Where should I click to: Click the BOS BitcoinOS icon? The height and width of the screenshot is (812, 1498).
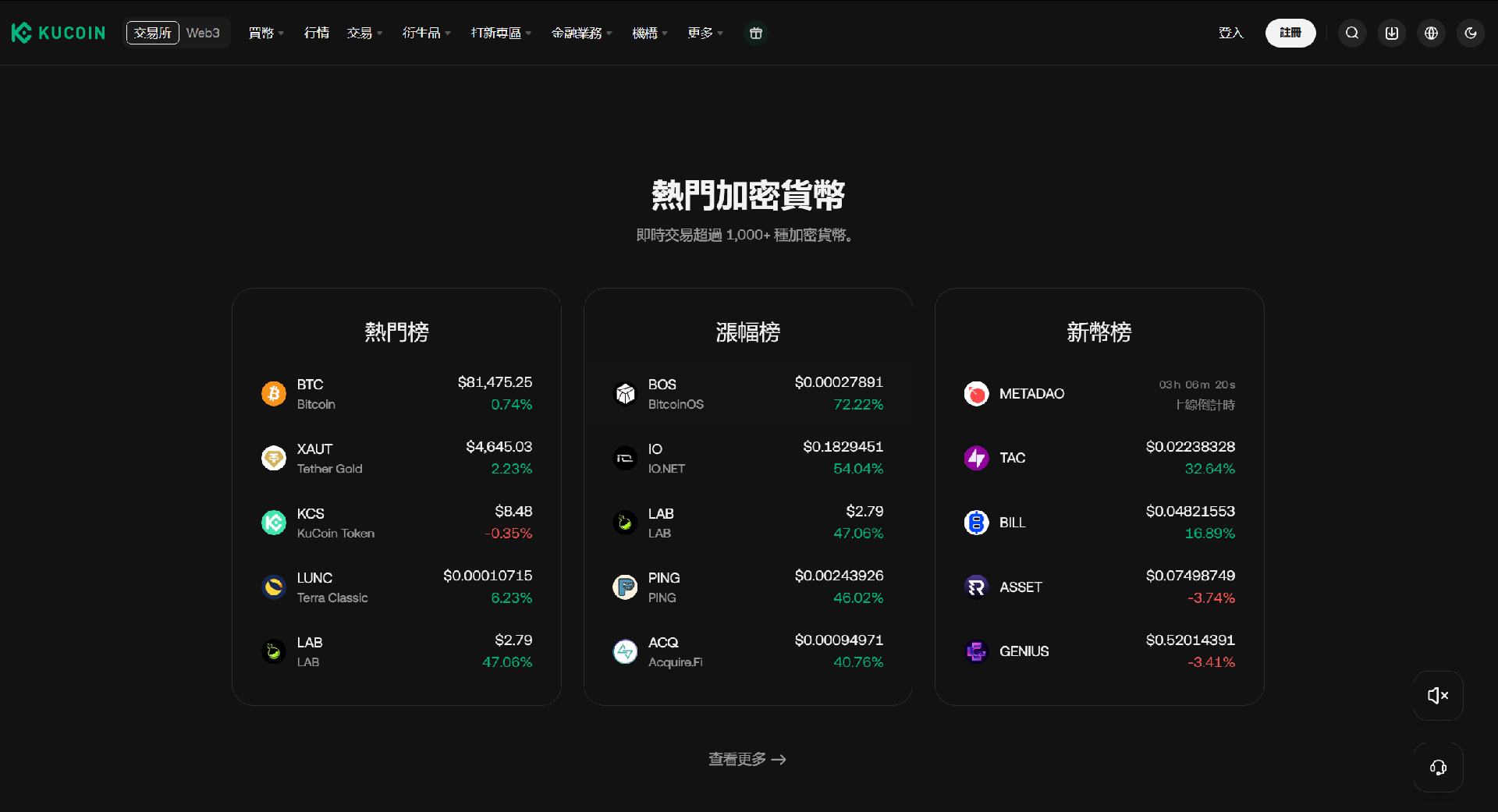pos(625,394)
